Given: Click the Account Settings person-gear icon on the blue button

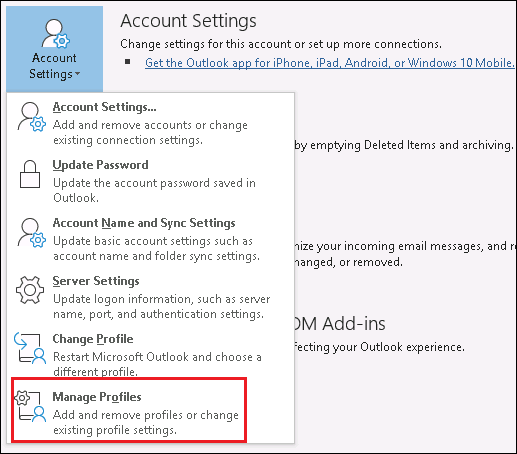Looking at the screenshot, I should pyautogui.click(x=55, y=34).
